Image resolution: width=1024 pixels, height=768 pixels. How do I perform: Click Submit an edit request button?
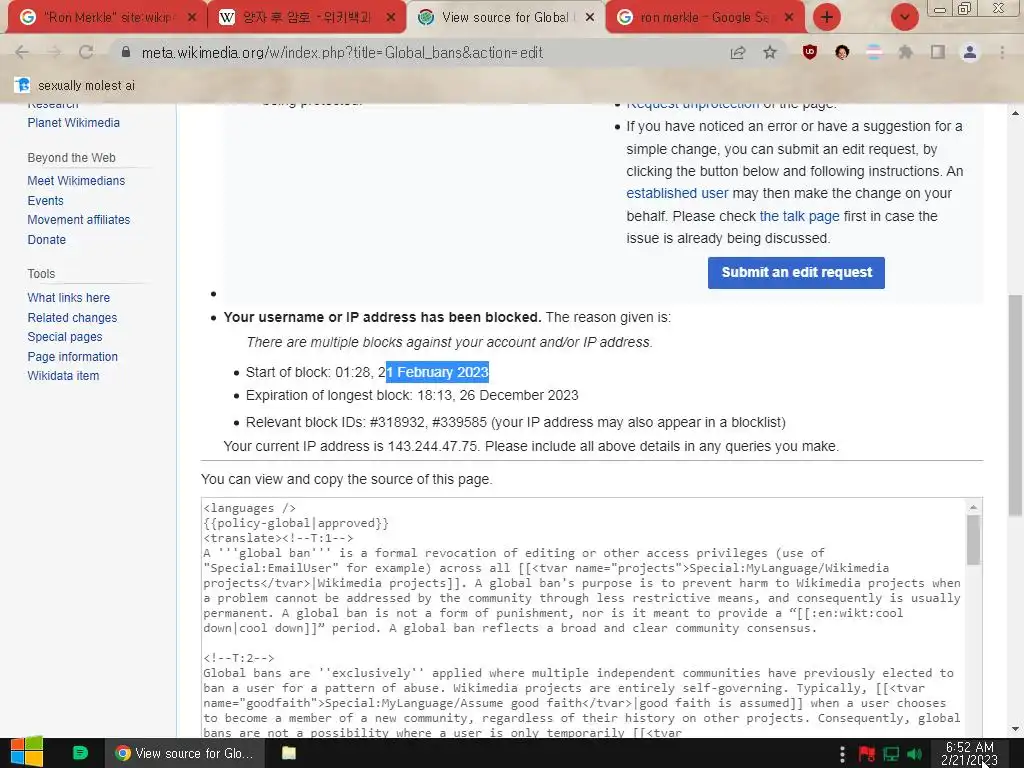tap(796, 272)
